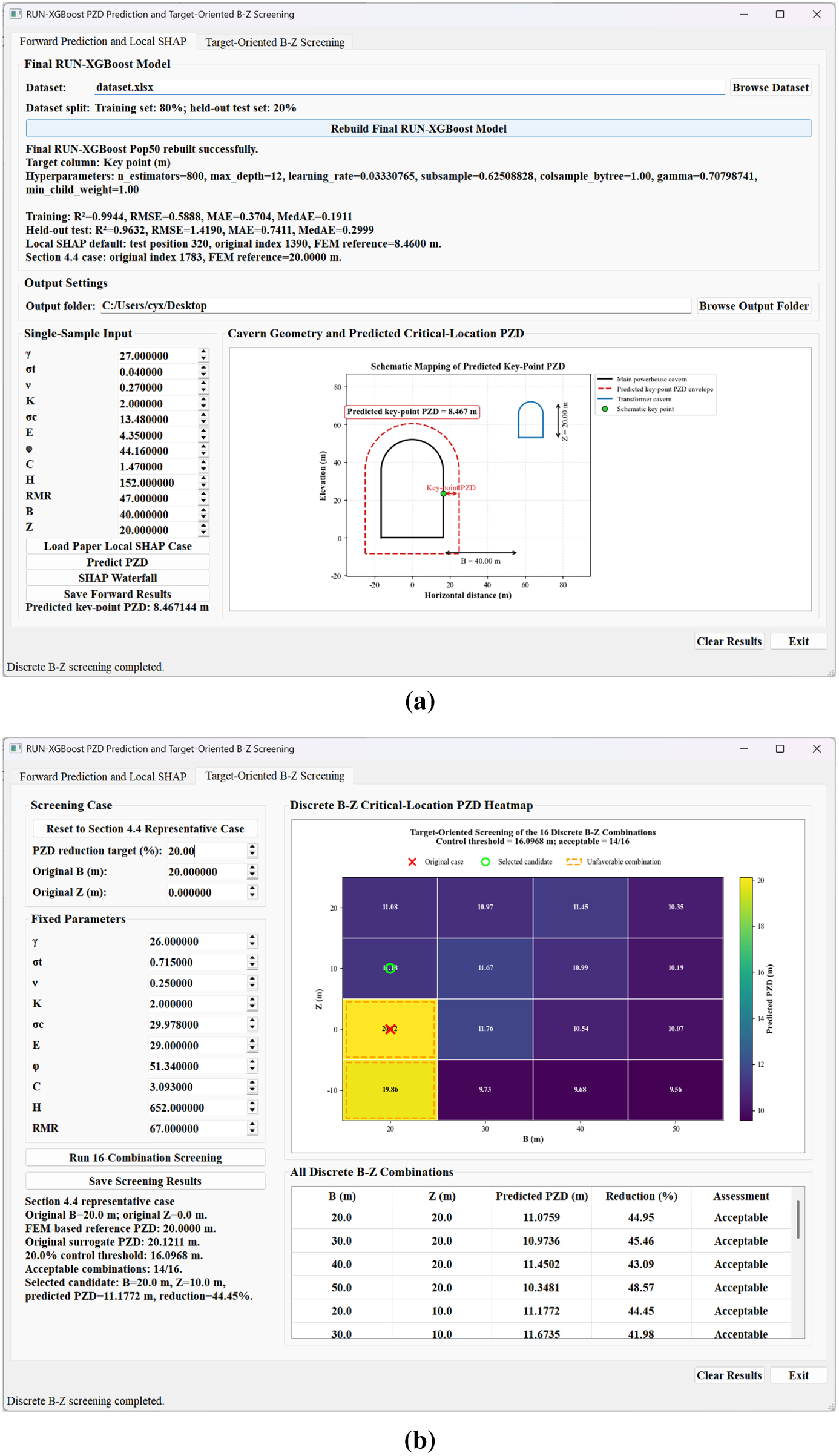Click the K field in Single-Sample Input
Screen dimensions: 839x1456
(x=157, y=404)
